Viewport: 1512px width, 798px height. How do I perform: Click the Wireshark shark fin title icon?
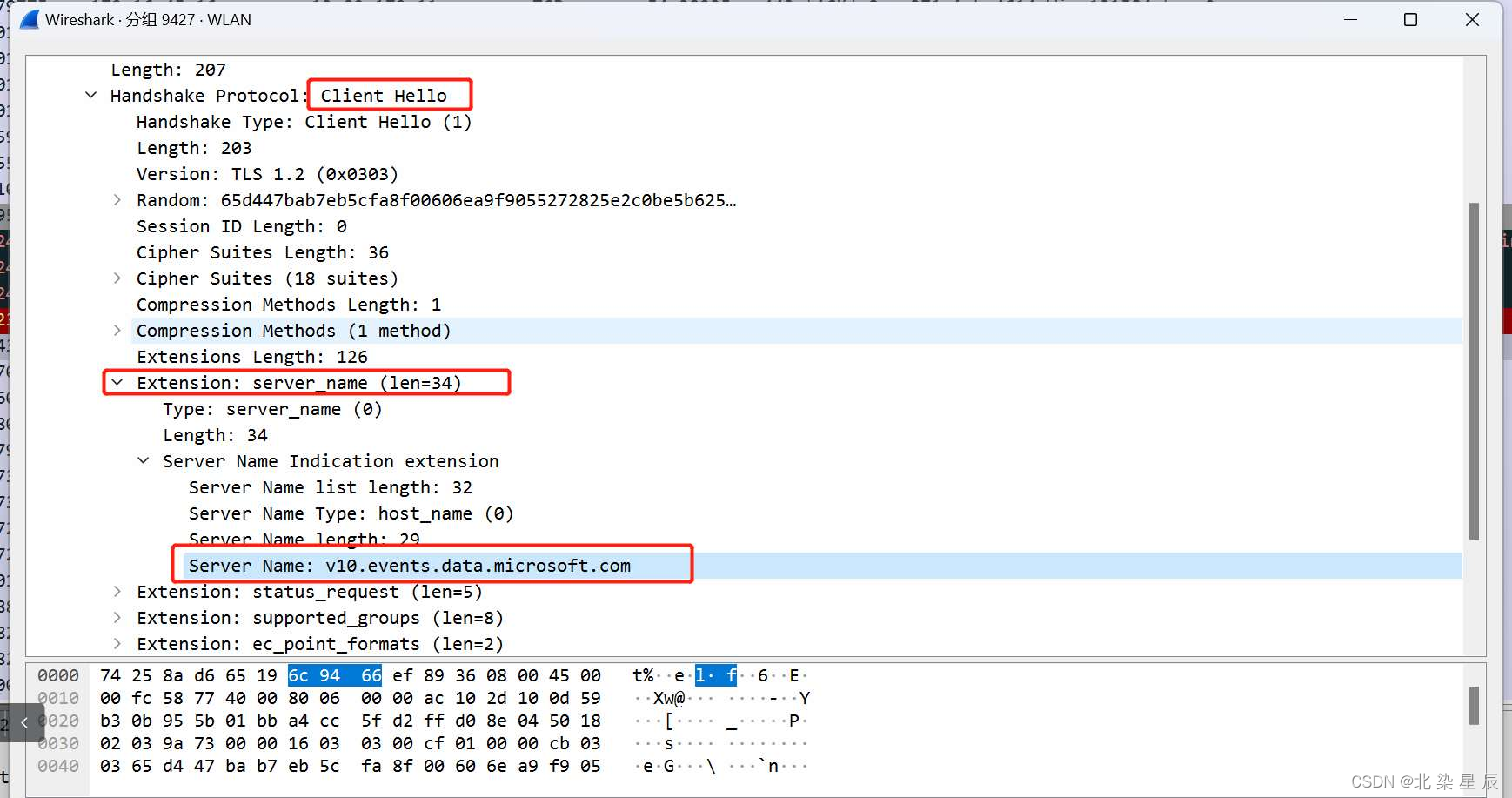click(30, 19)
